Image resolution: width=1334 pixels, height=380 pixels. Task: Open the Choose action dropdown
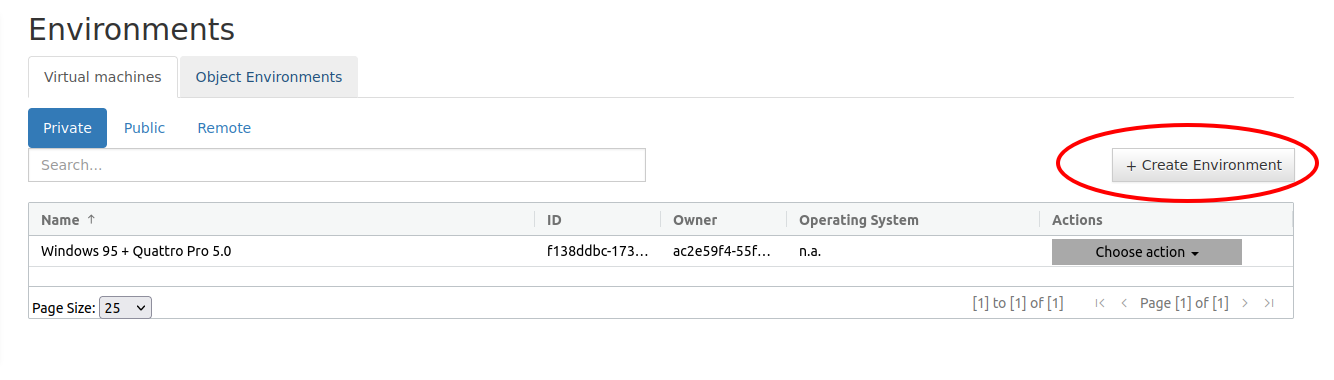click(1146, 252)
